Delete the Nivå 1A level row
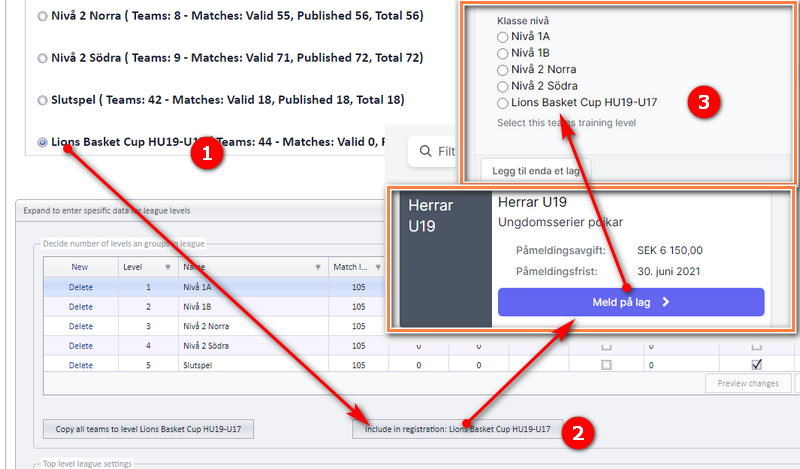This screenshot has width=800, height=469. click(81, 287)
